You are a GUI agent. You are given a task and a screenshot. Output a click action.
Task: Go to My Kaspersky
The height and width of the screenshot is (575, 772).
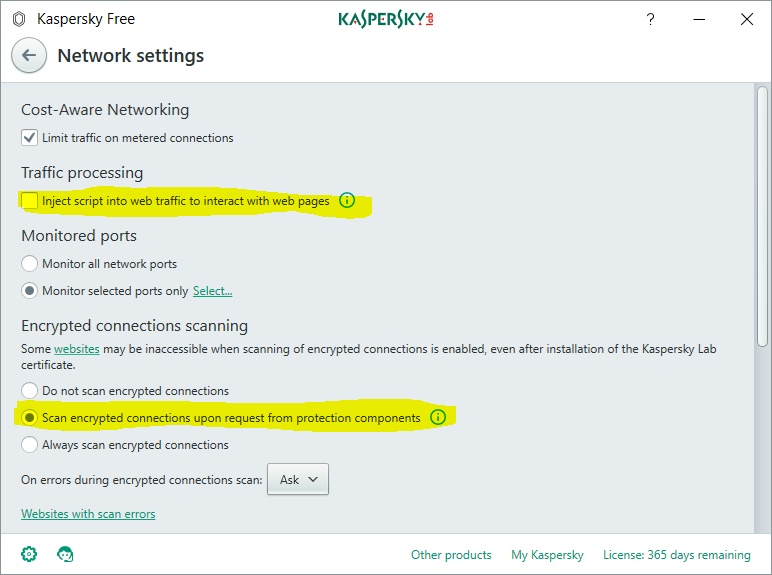click(x=547, y=555)
